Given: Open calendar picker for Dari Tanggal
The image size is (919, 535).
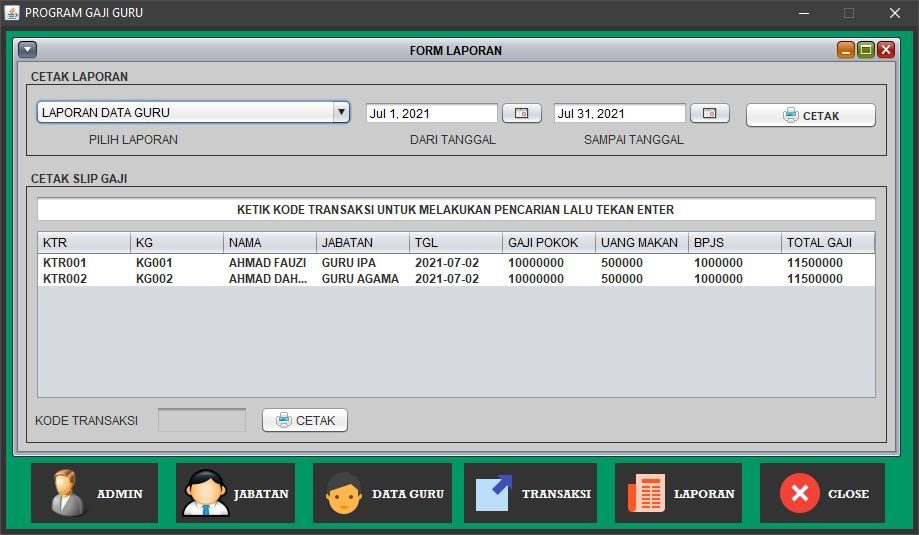Looking at the screenshot, I should tap(521, 114).
